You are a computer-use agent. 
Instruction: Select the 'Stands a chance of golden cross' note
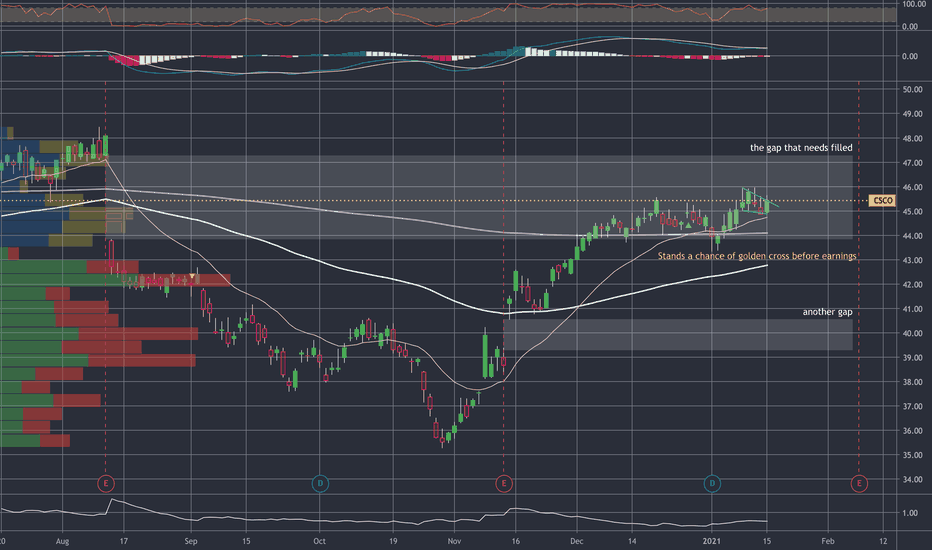click(757, 256)
